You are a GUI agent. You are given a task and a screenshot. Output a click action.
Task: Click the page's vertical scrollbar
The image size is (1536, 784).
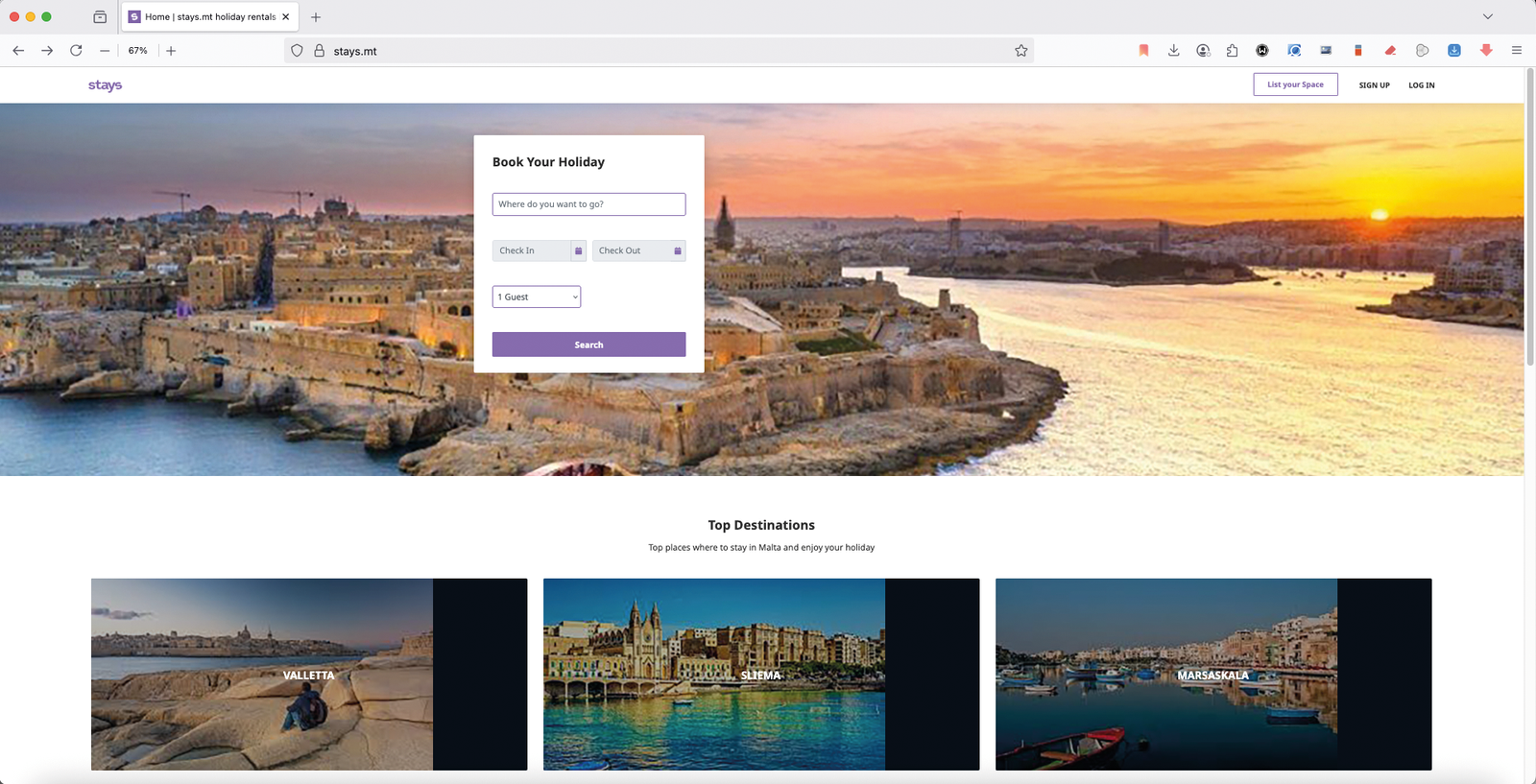(x=1529, y=219)
